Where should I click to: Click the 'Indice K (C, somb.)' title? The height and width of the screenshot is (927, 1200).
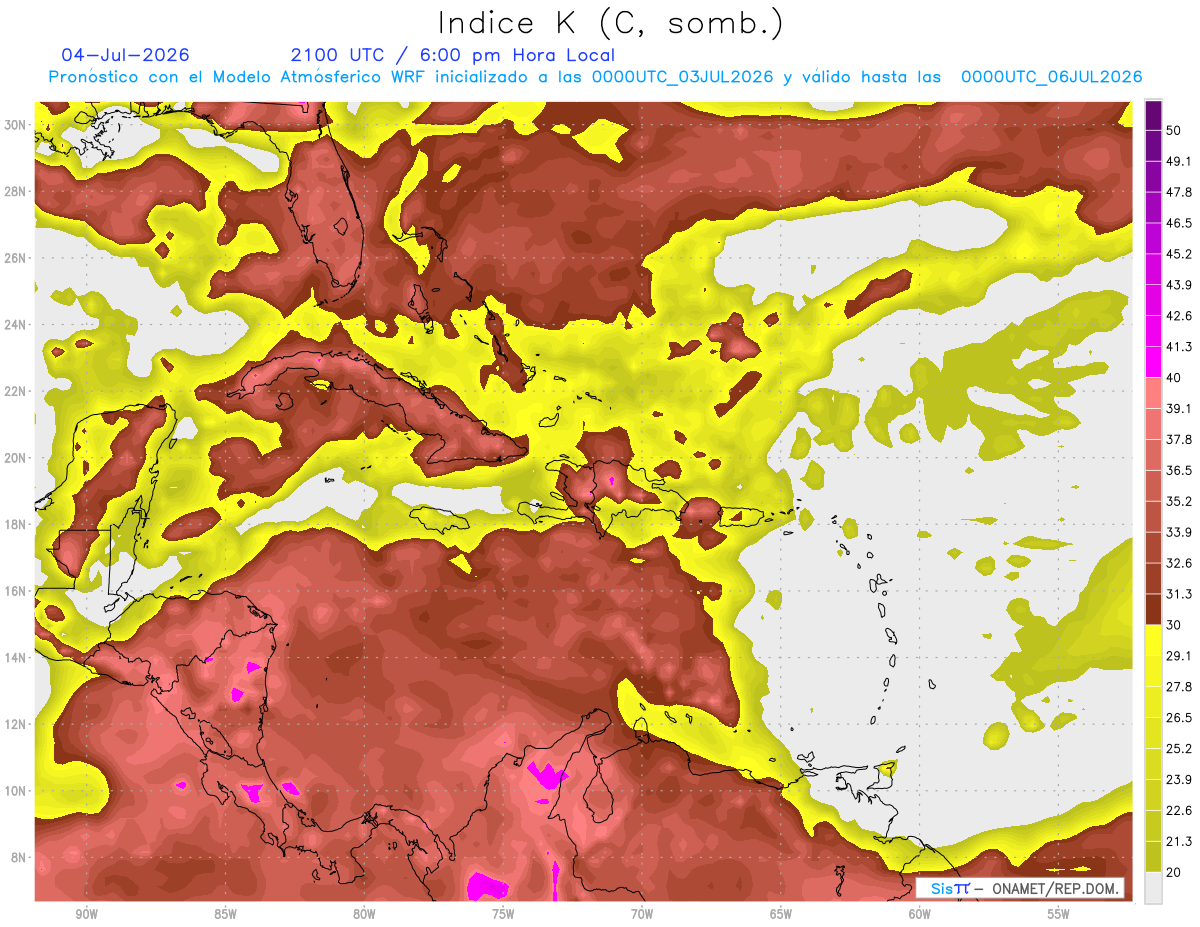(611, 23)
